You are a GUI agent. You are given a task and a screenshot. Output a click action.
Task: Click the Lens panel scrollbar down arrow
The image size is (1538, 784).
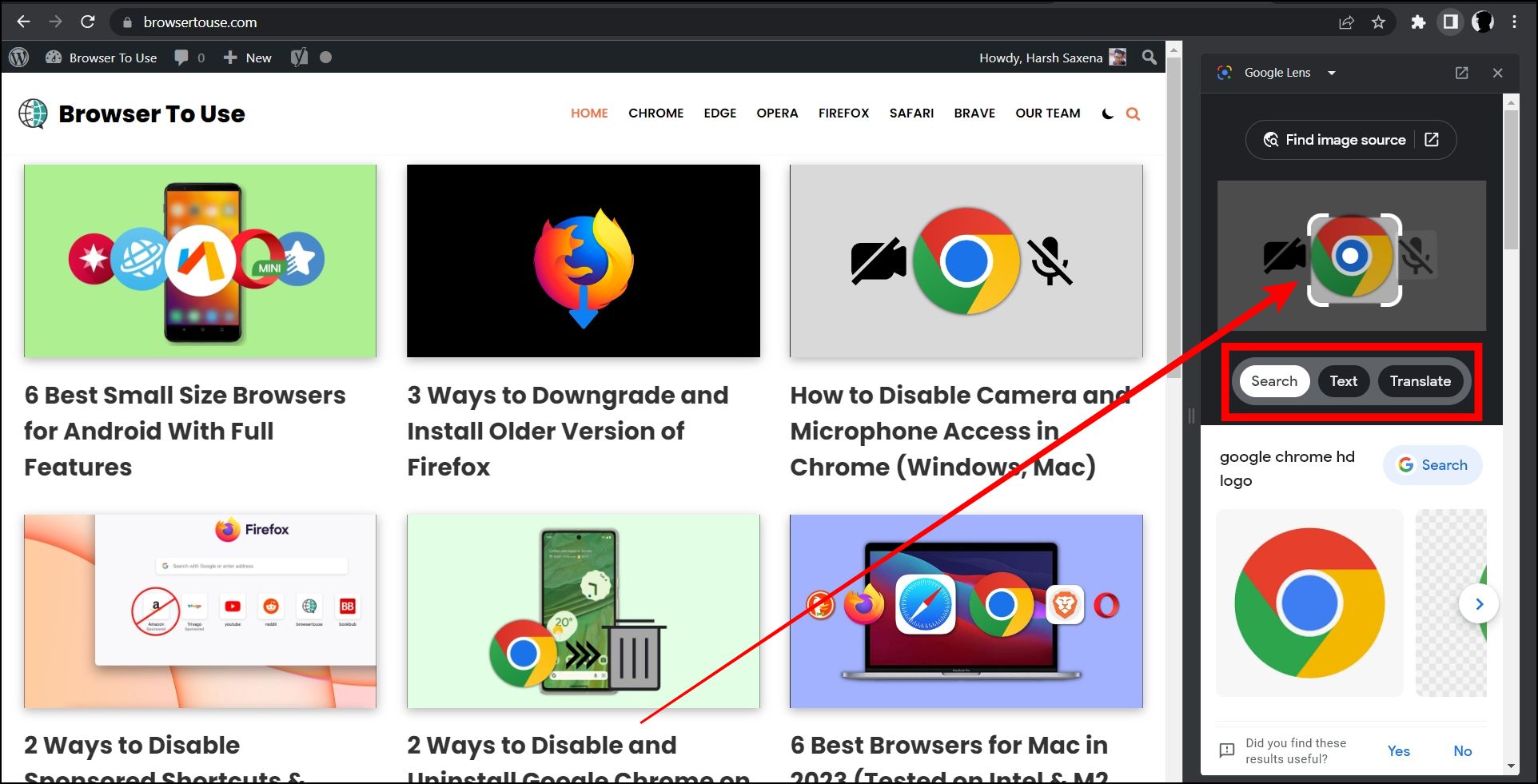(x=1511, y=766)
